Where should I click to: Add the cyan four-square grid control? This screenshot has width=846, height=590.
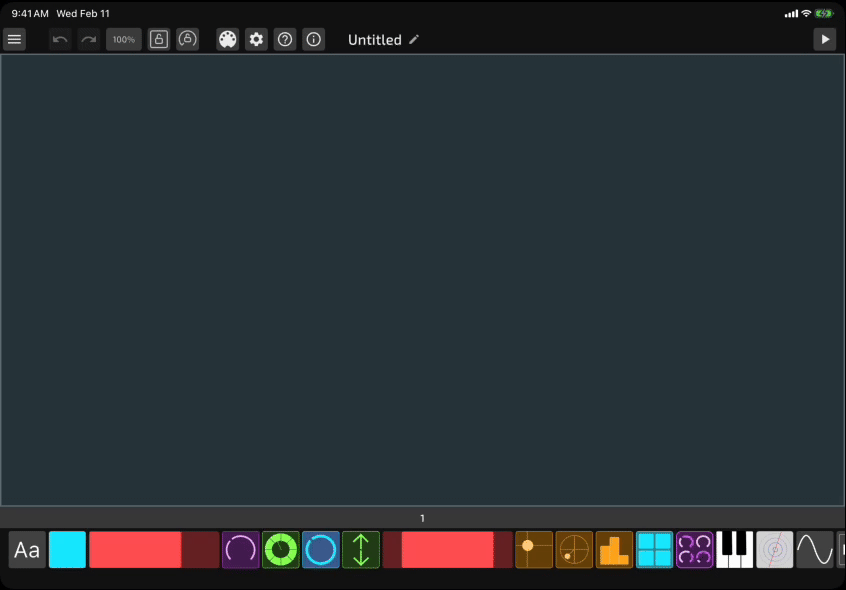(x=654, y=550)
